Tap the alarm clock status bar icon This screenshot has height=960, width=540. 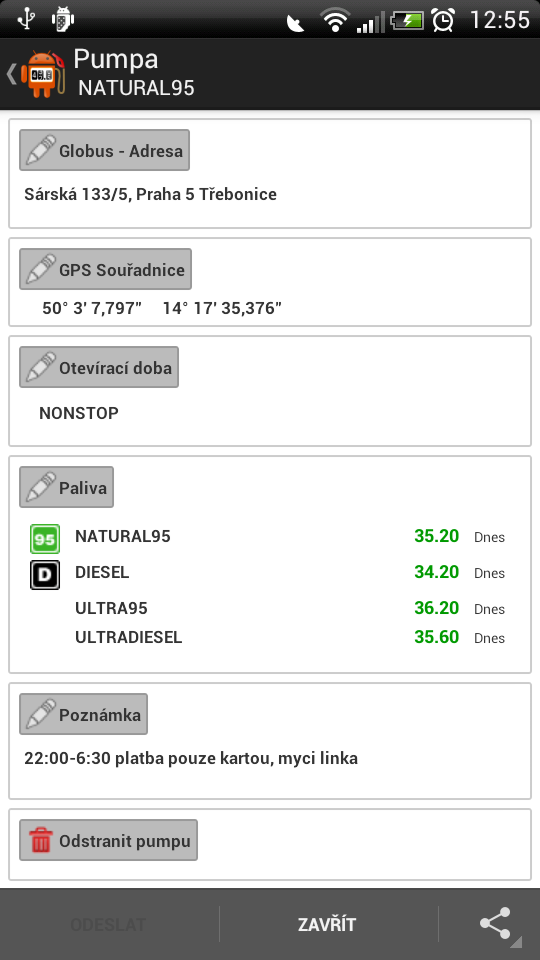(443, 20)
